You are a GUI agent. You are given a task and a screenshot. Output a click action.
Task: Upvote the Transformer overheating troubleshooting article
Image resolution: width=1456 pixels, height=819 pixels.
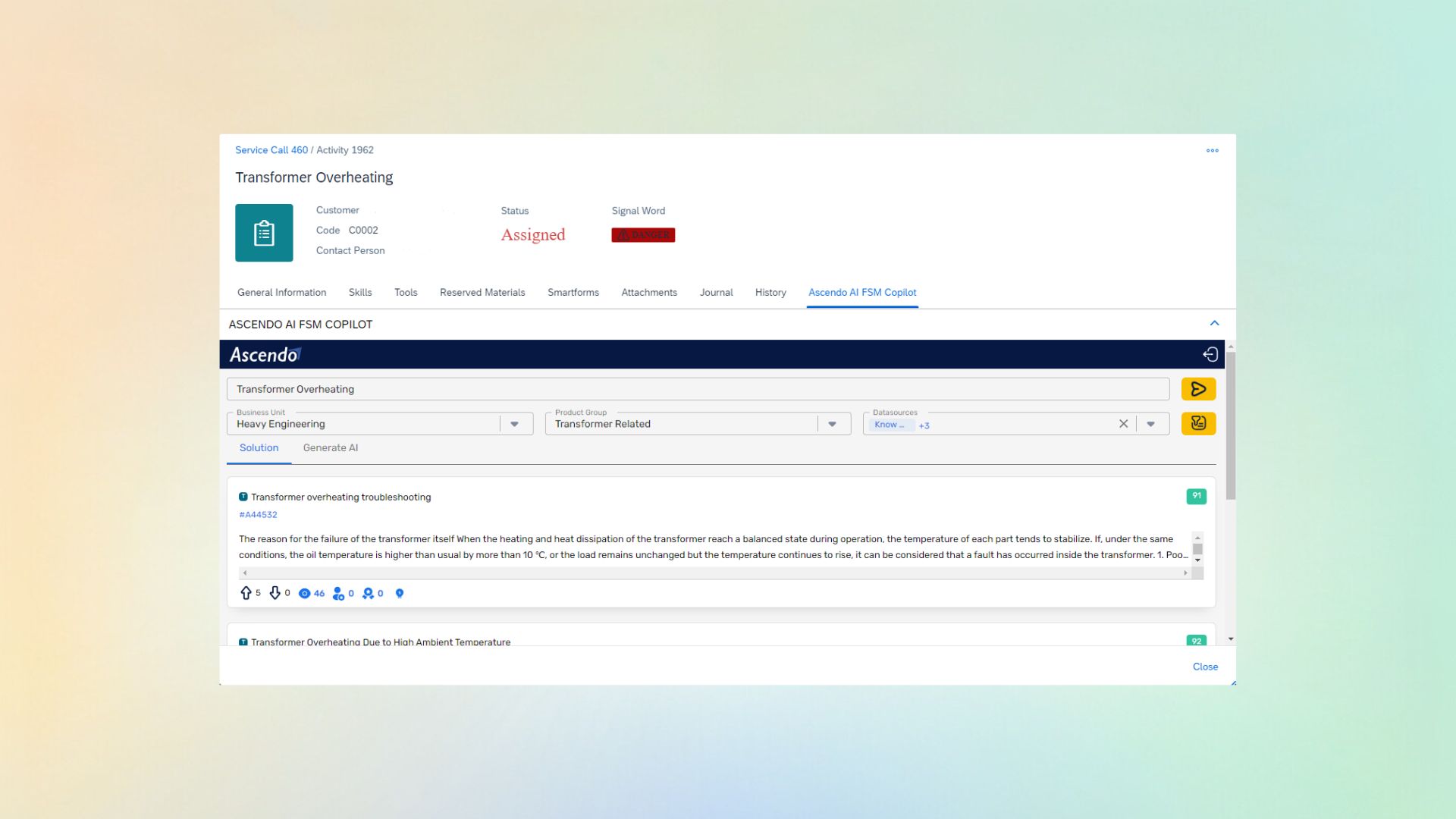click(246, 593)
